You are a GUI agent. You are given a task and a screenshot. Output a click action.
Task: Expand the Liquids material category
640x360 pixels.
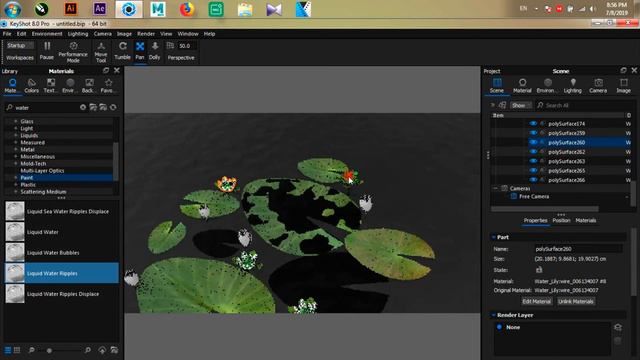pos(16,135)
